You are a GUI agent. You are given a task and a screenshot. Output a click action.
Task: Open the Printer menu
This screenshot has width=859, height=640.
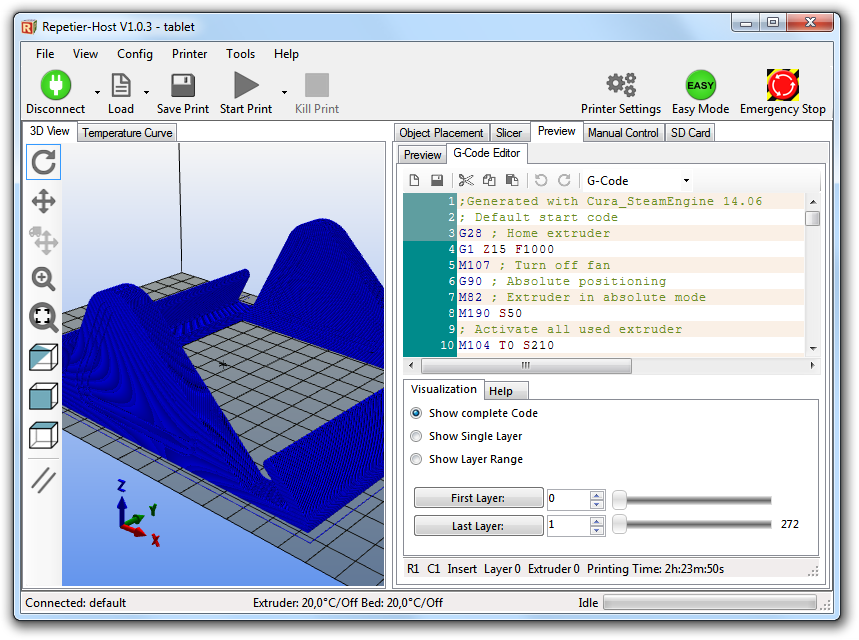(189, 54)
